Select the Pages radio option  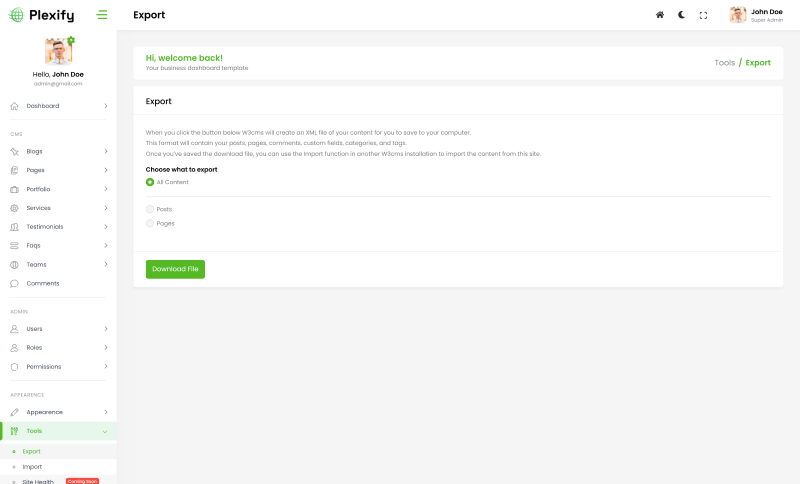pos(150,223)
